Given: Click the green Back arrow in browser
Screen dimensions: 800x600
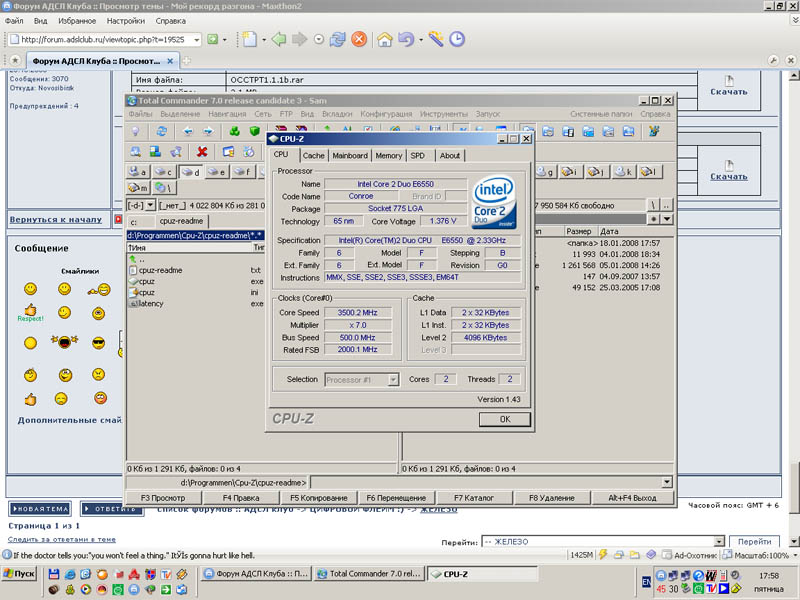Looking at the screenshot, I should click(279, 39).
